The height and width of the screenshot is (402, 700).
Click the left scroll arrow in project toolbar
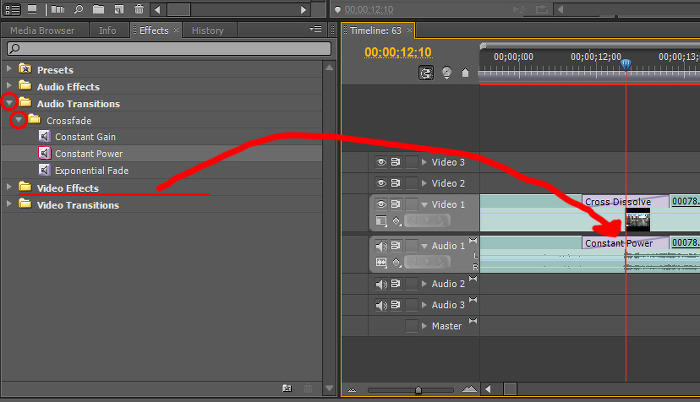click(x=157, y=9)
